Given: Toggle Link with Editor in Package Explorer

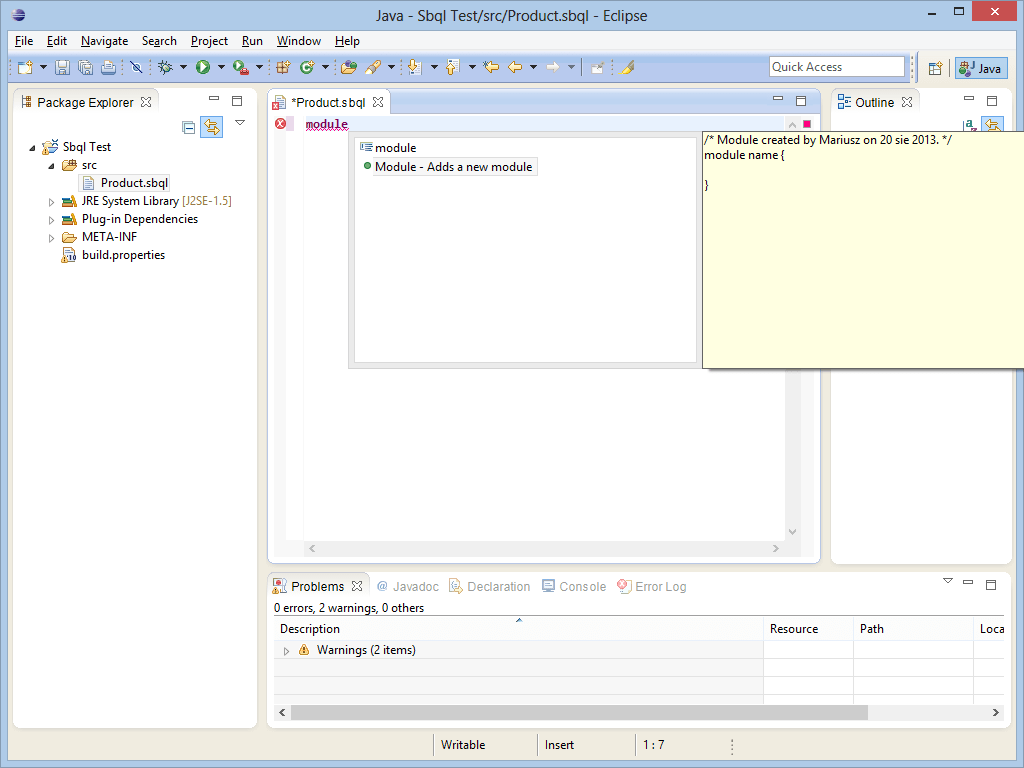Looking at the screenshot, I should click(212, 127).
